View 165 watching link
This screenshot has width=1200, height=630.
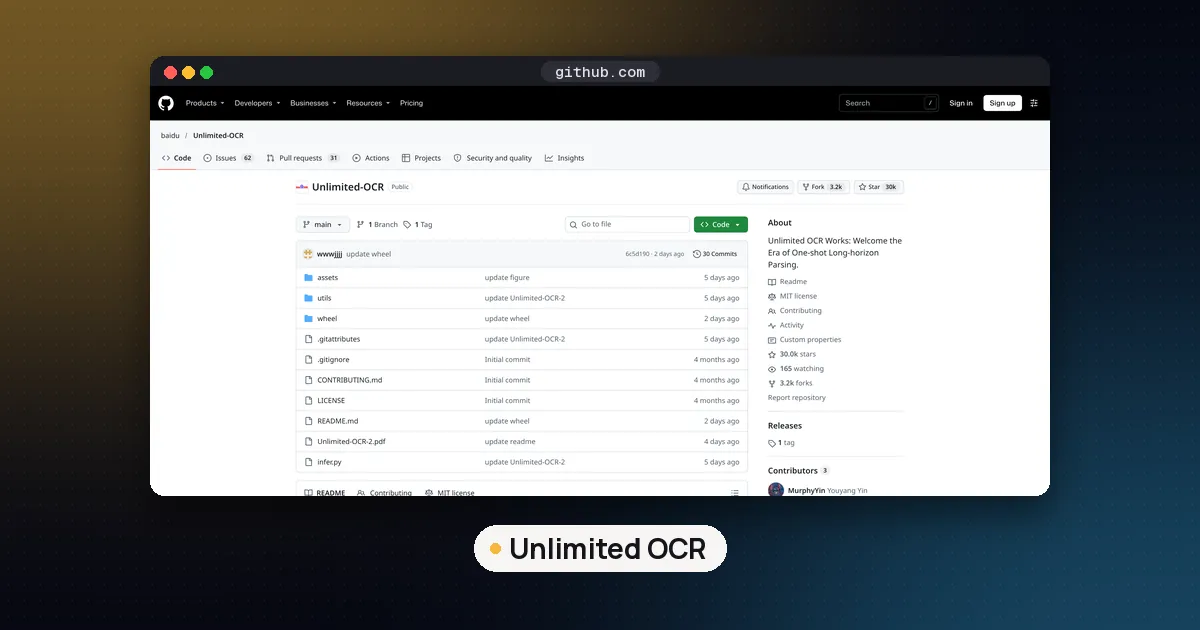[x=796, y=369]
